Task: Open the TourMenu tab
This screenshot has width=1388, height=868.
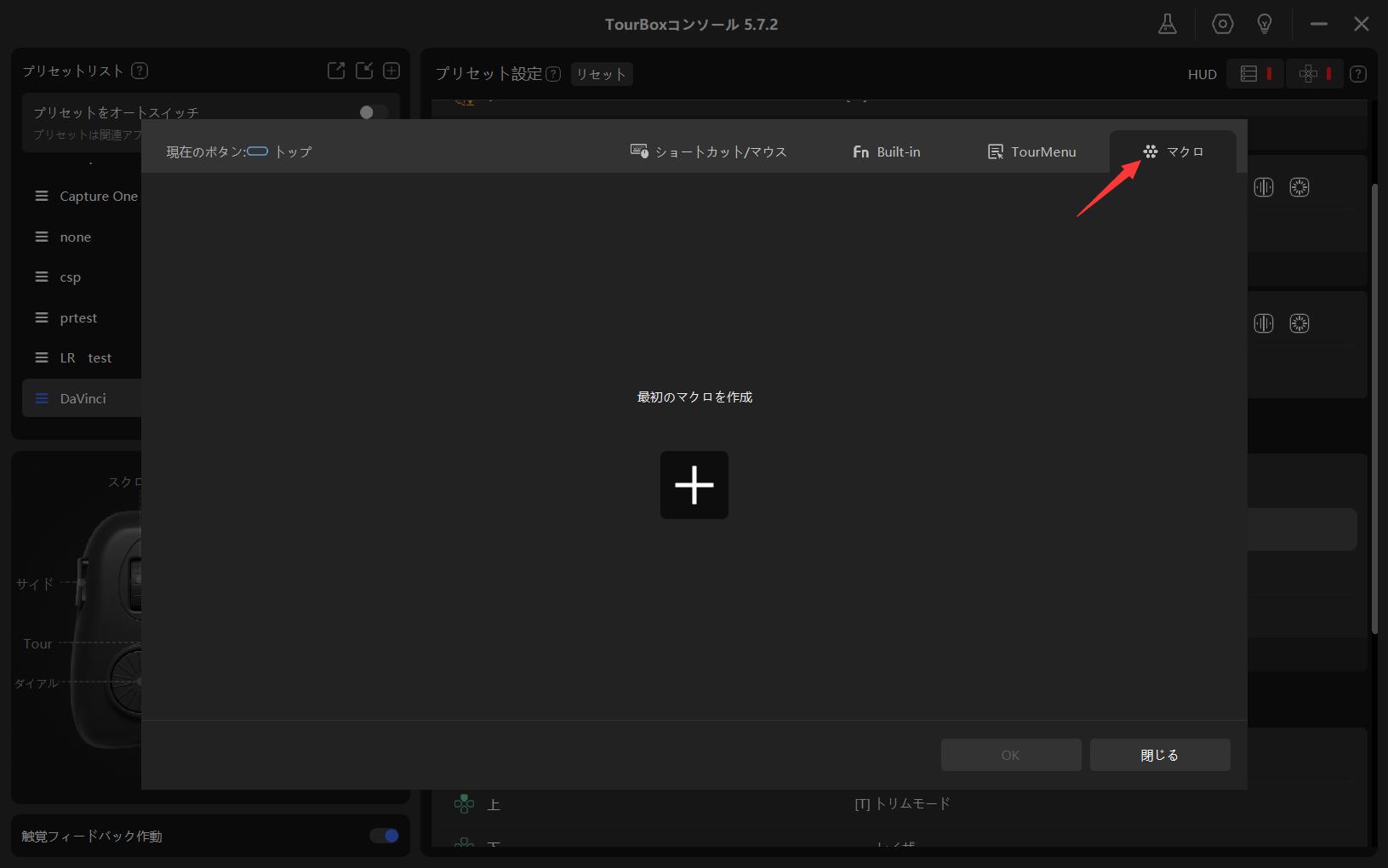Action: pos(1031,151)
